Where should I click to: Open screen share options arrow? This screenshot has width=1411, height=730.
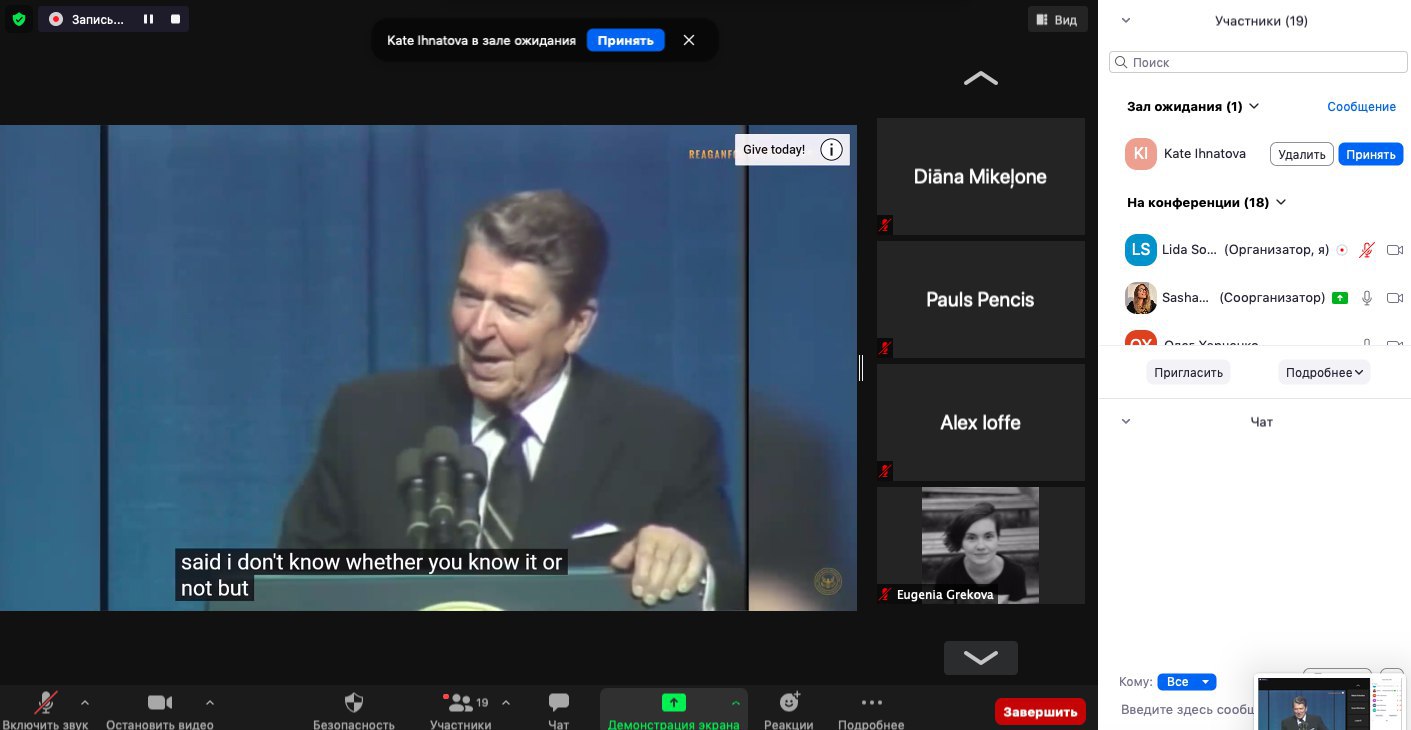(736, 702)
